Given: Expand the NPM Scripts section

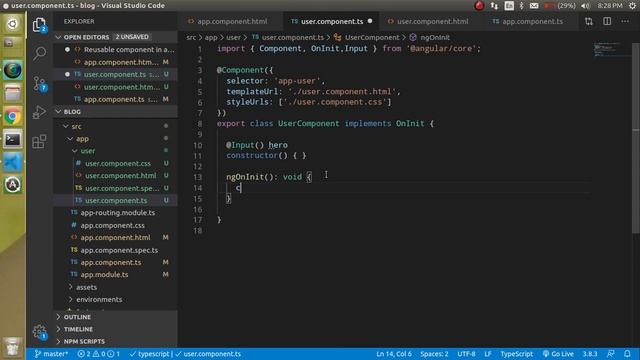Looking at the screenshot, I should click(116, 341).
